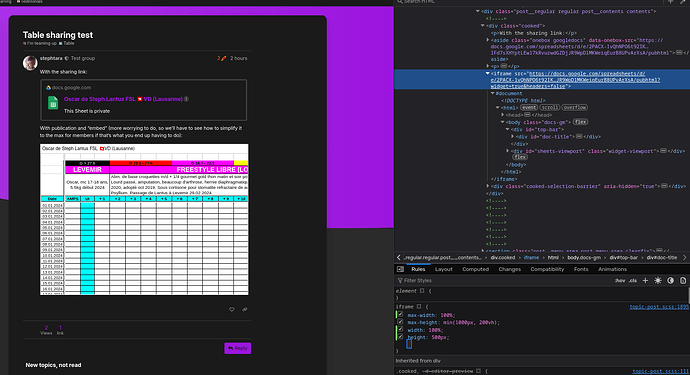Click the embedded spreadsheet preview
This screenshot has width=690, height=375.
click(144, 219)
